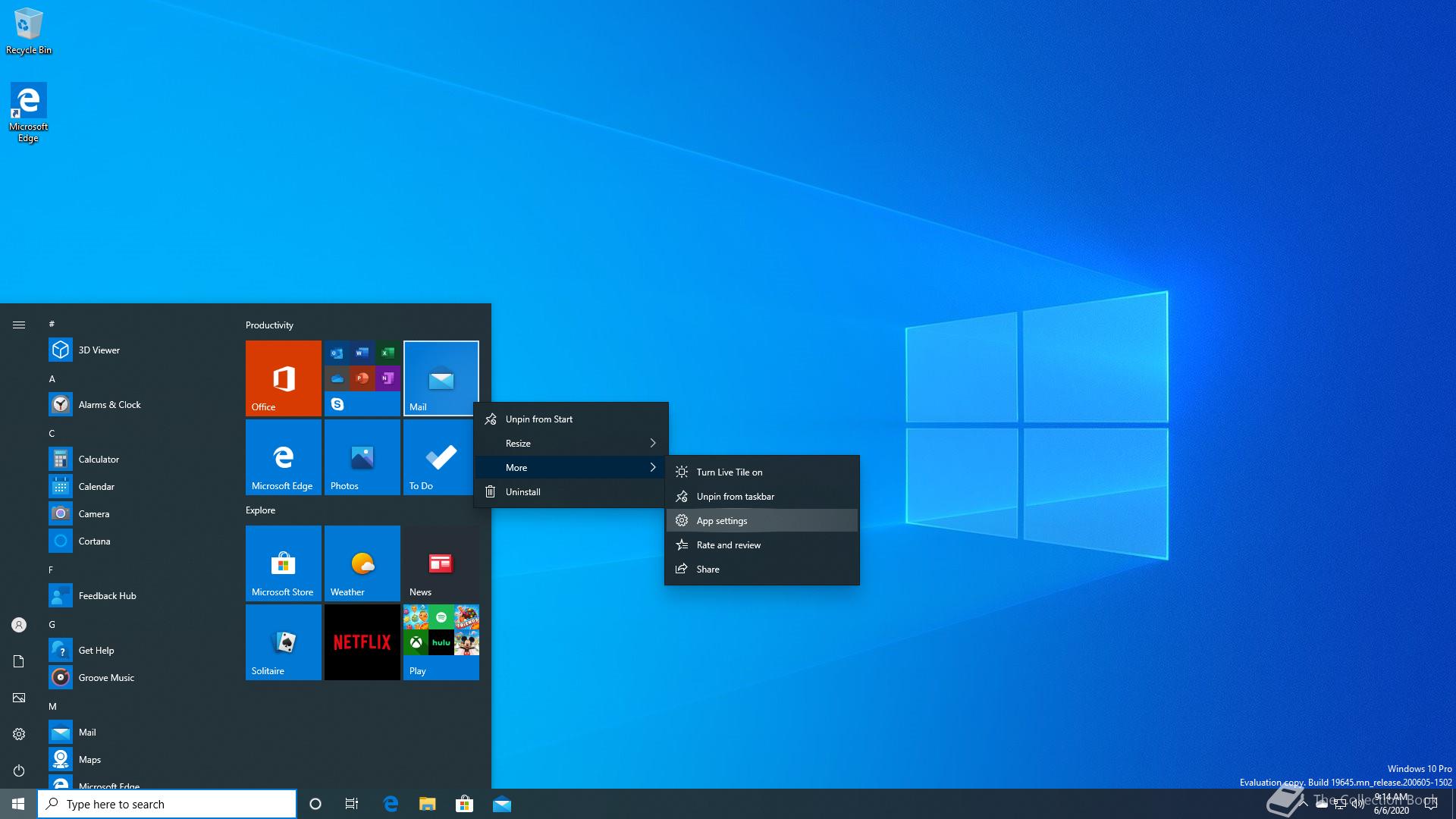
Task: Open Maps from app list
Action: [136, 759]
